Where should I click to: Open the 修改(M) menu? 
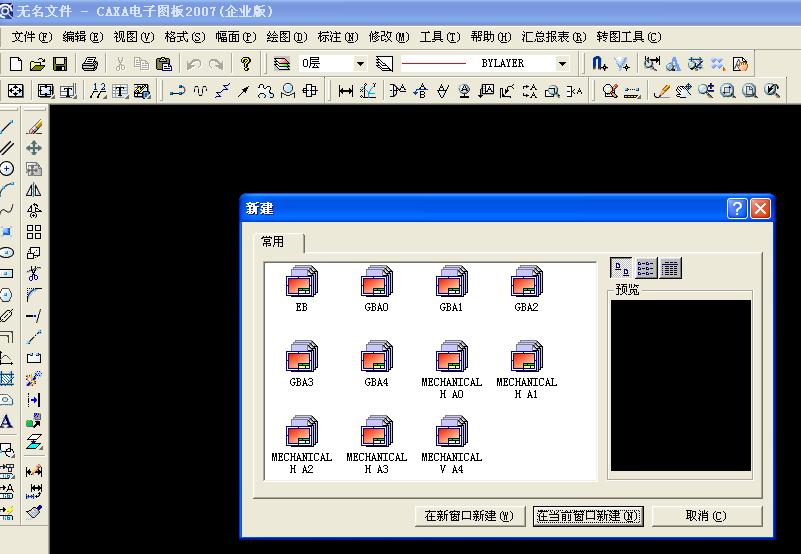(389, 37)
